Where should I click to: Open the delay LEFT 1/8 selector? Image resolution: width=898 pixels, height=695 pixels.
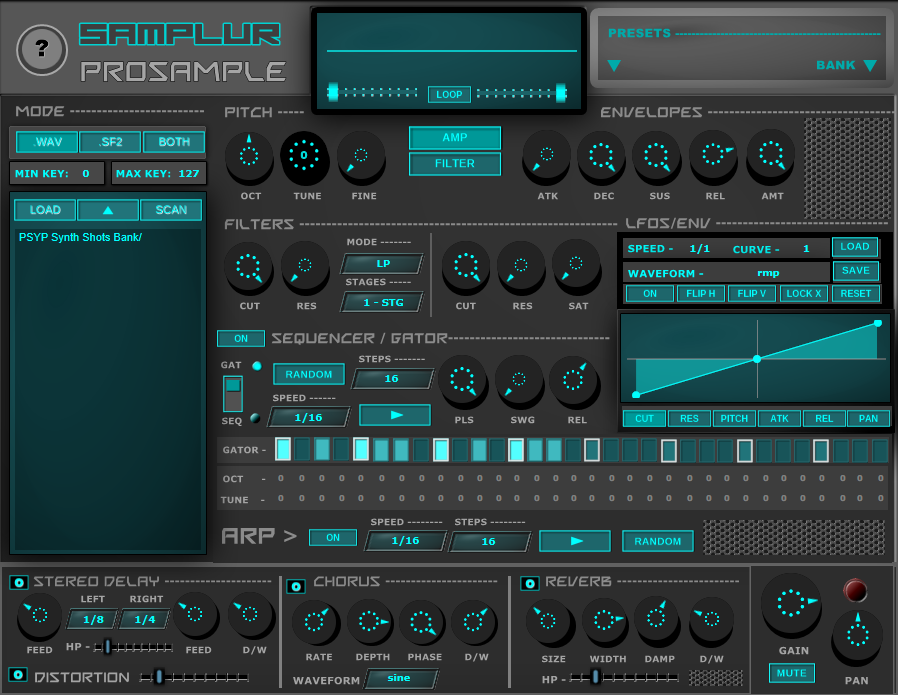93,619
